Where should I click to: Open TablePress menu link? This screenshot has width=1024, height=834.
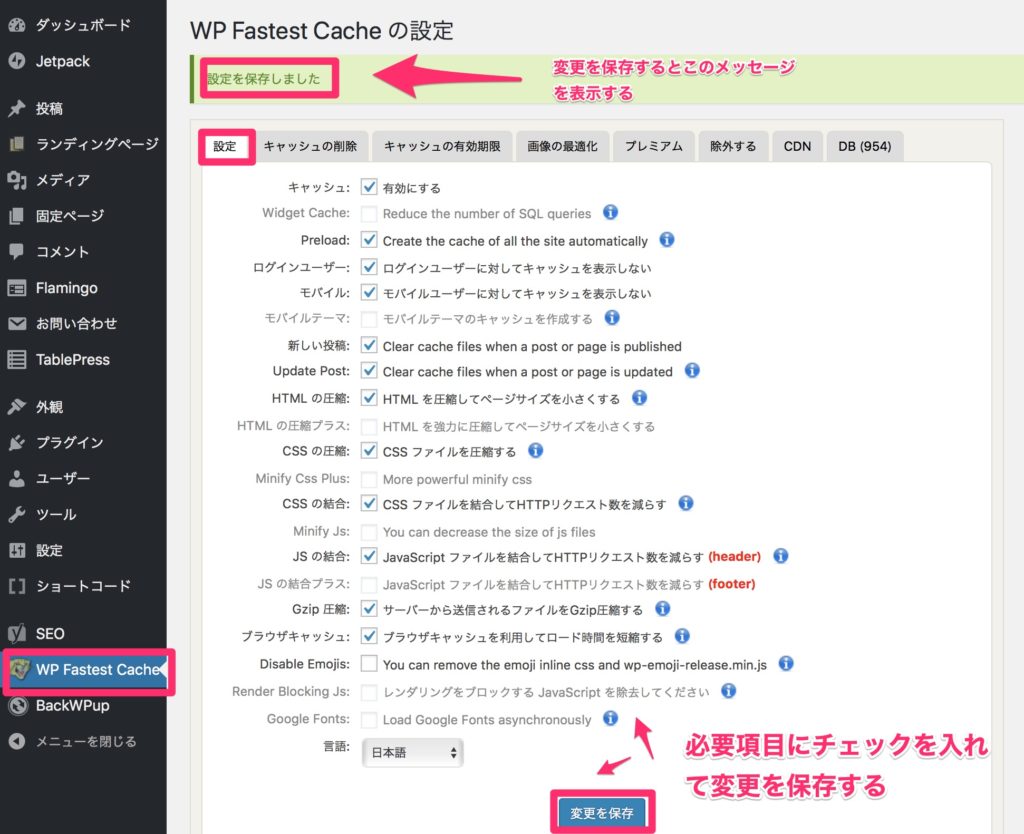72,359
